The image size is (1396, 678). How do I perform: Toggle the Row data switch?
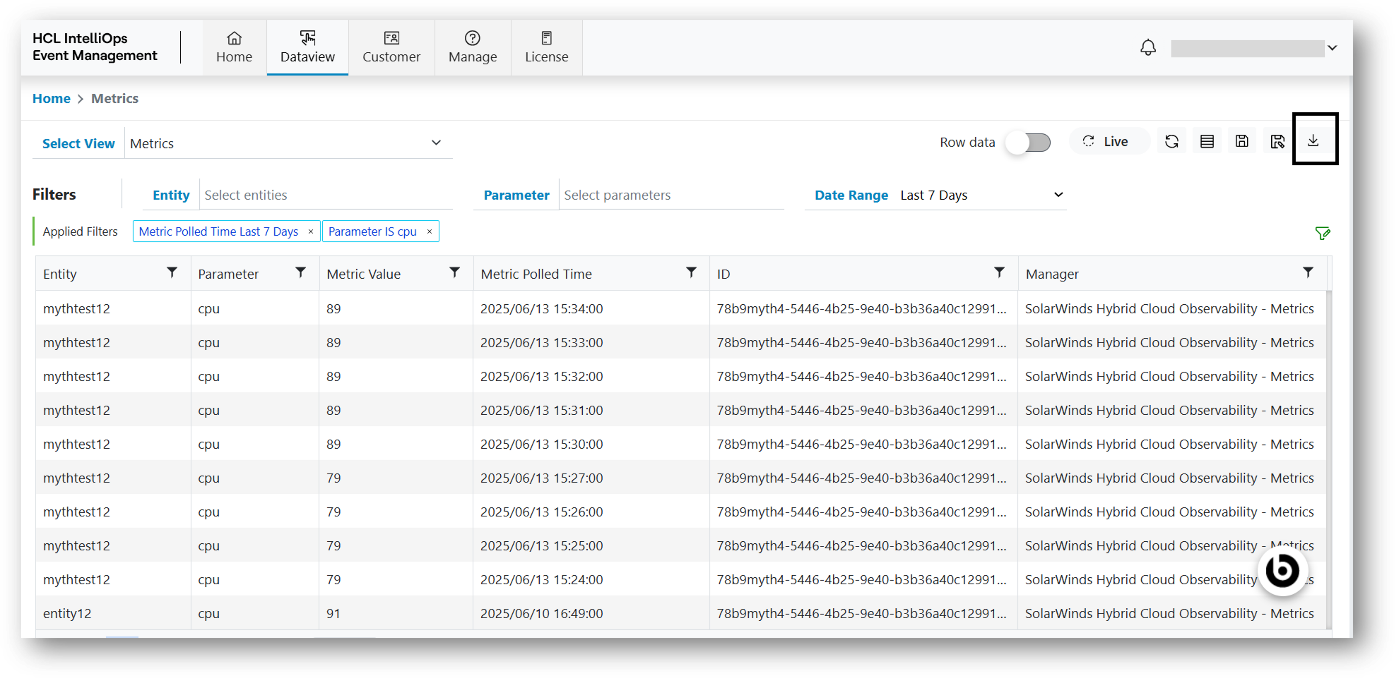1029,142
